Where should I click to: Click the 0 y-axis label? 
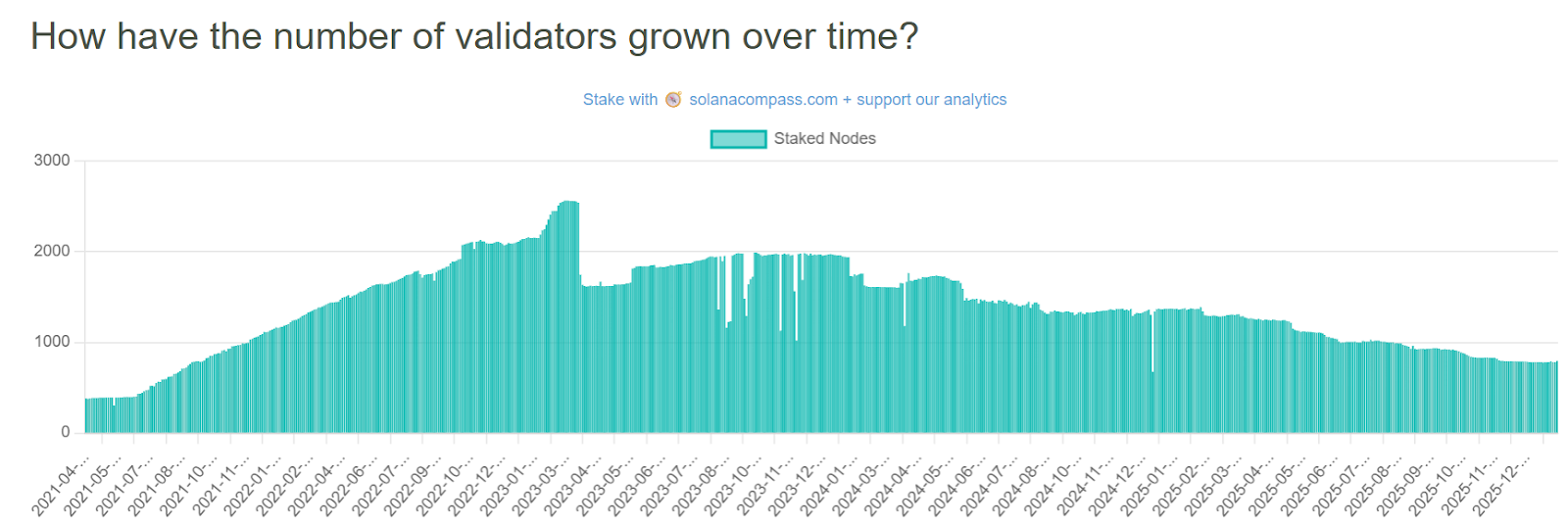pyautogui.click(x=65, y=432)
